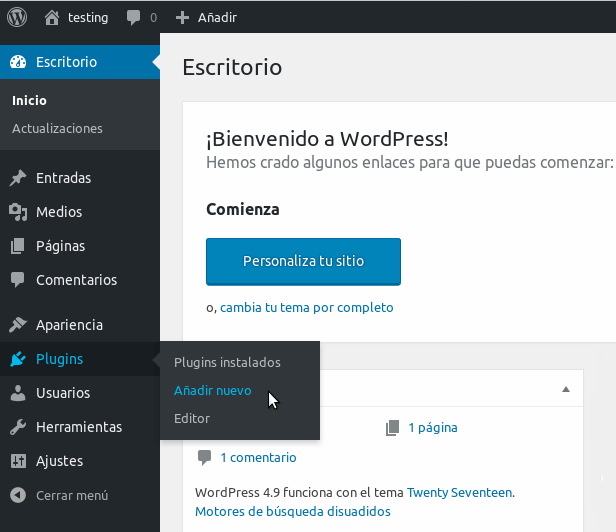Click the Páginas pages icon

(x=18, y=246)
